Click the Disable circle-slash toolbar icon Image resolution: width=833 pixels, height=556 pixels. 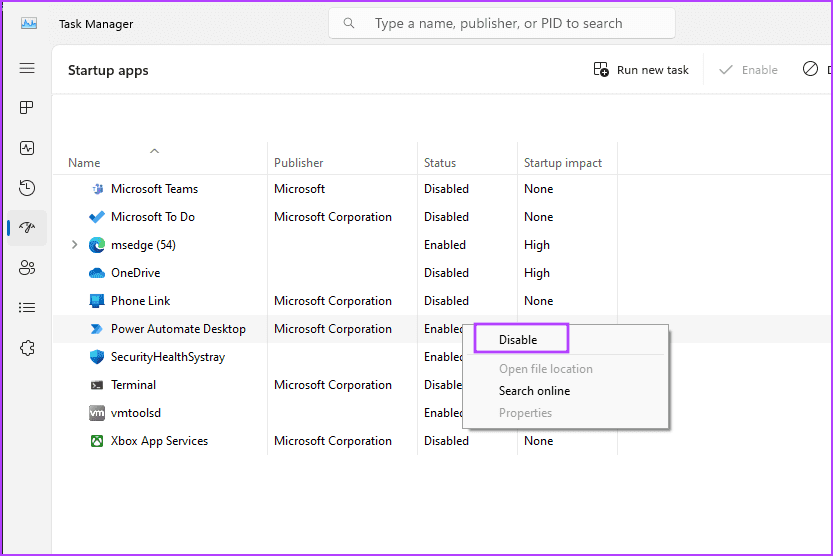click(x=810, y=69)
